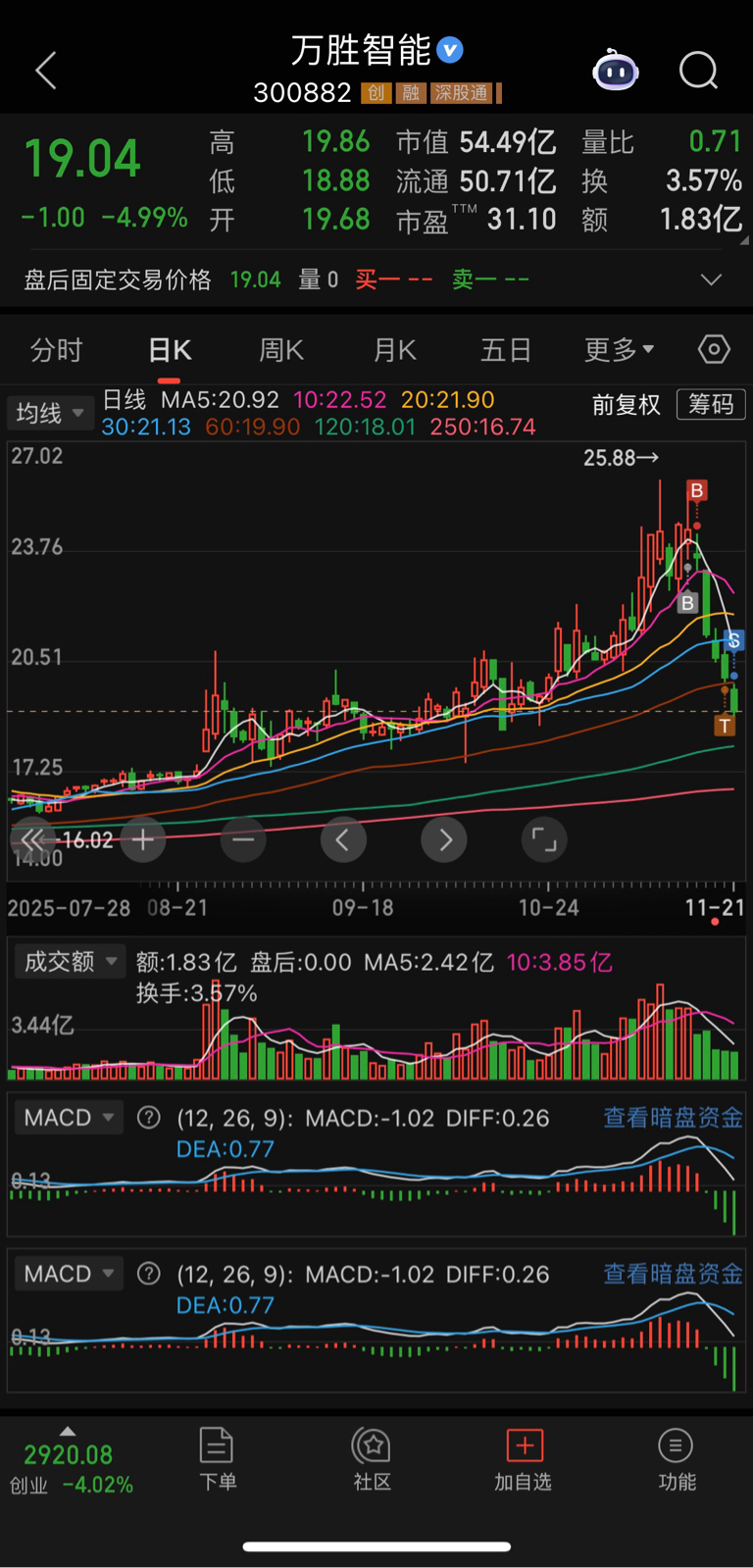Tap the blue verified badge by 万胜智能

click(450, 50)
